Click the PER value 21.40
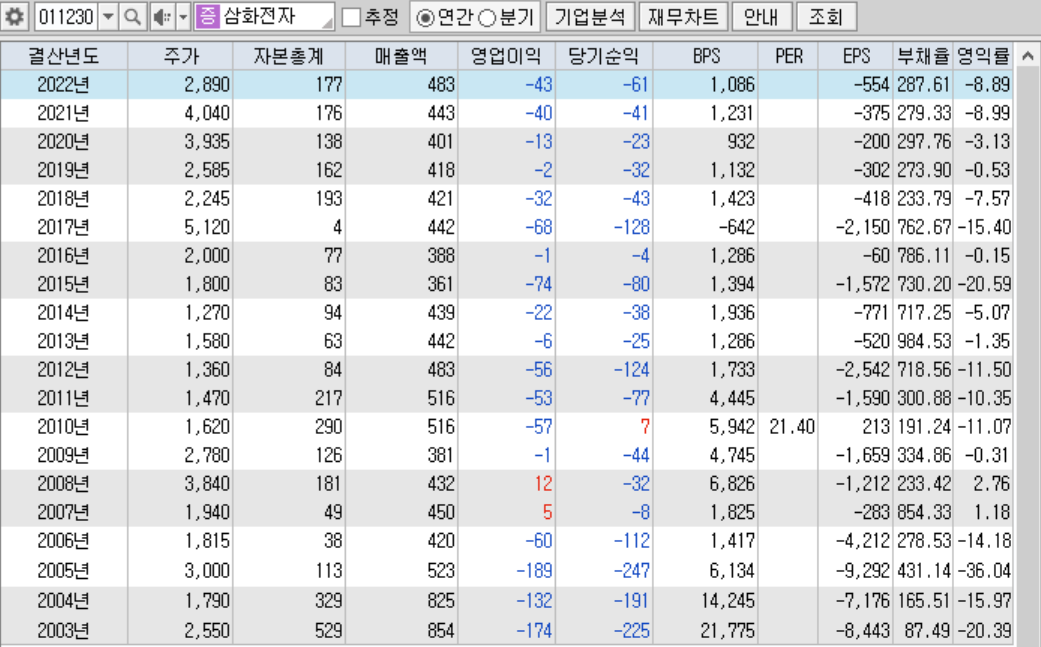The image size is (1041, 647). pos(792,427)
